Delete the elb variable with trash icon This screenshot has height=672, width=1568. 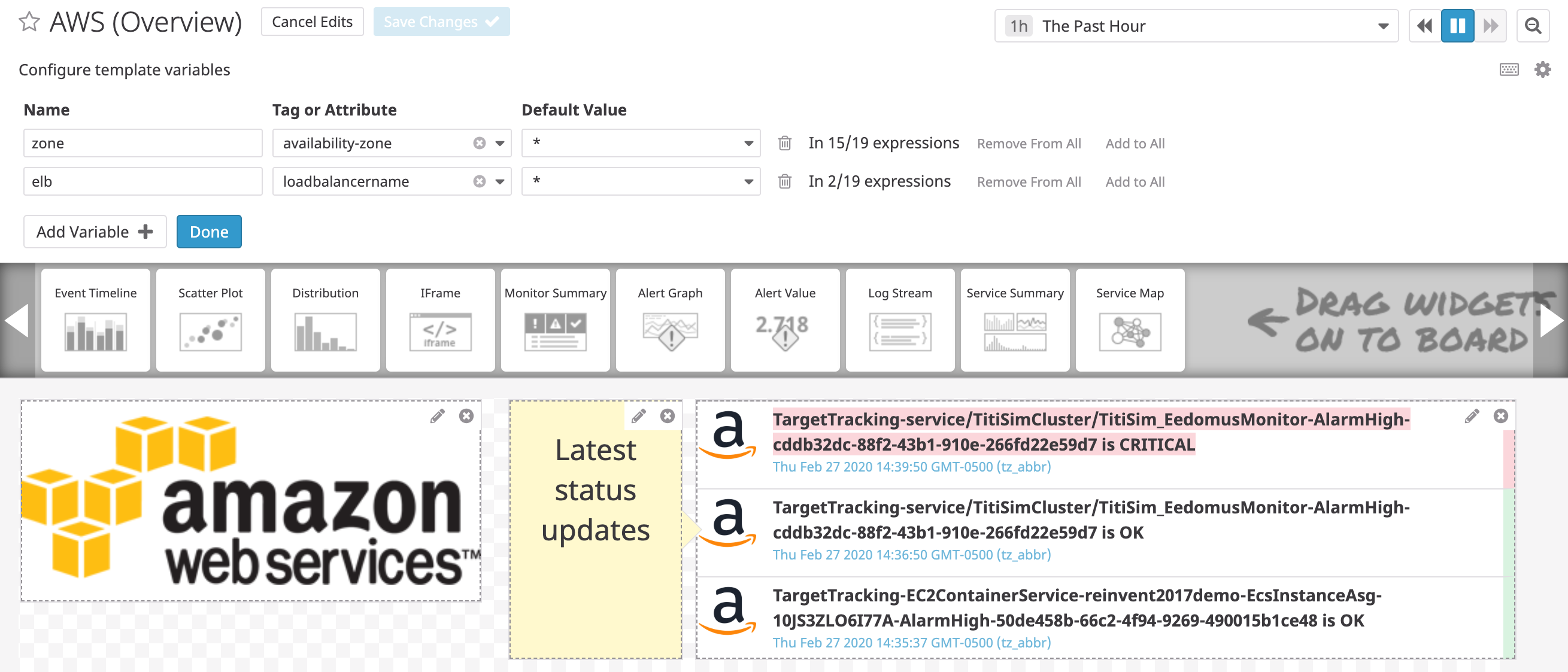(x=784, y=181)
